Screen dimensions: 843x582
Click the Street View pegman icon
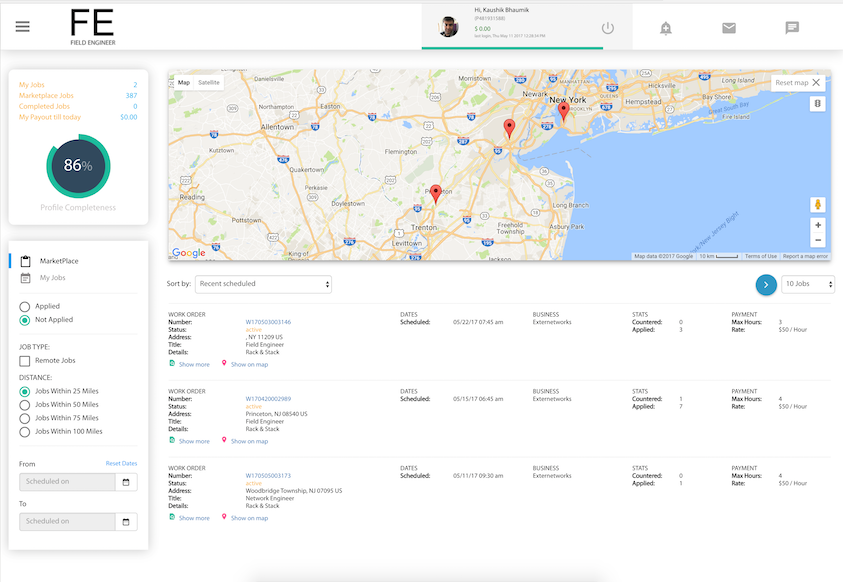click(x=818, y=204)
